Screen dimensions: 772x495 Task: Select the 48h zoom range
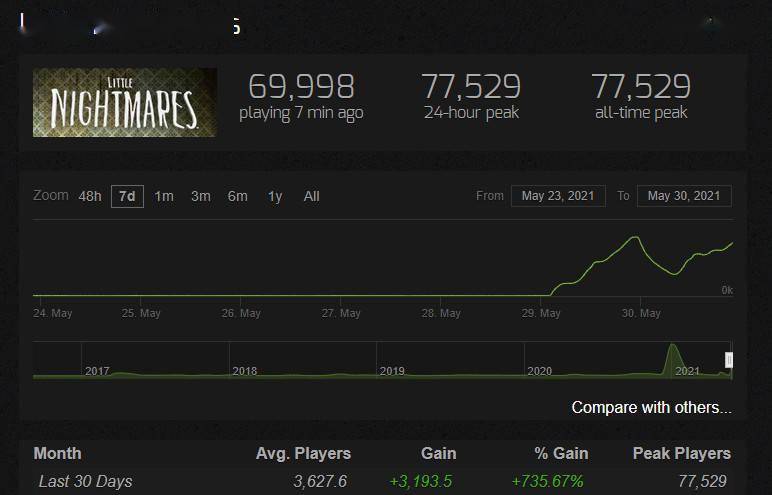point(90,197)
